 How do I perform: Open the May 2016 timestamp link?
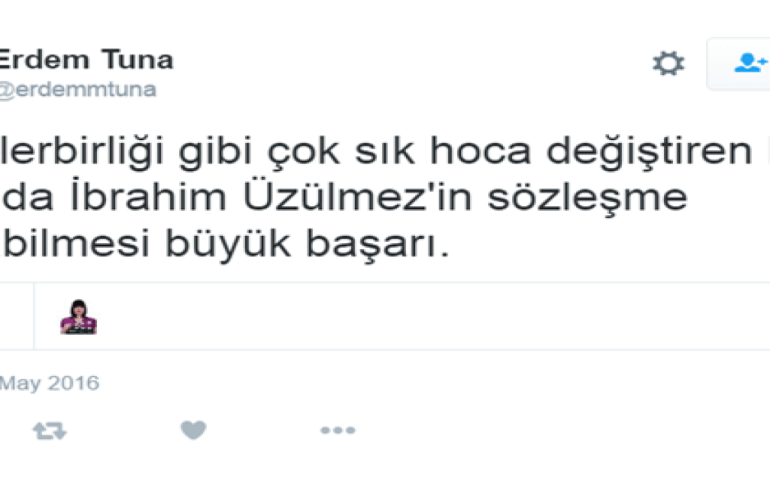click(50, 383)
